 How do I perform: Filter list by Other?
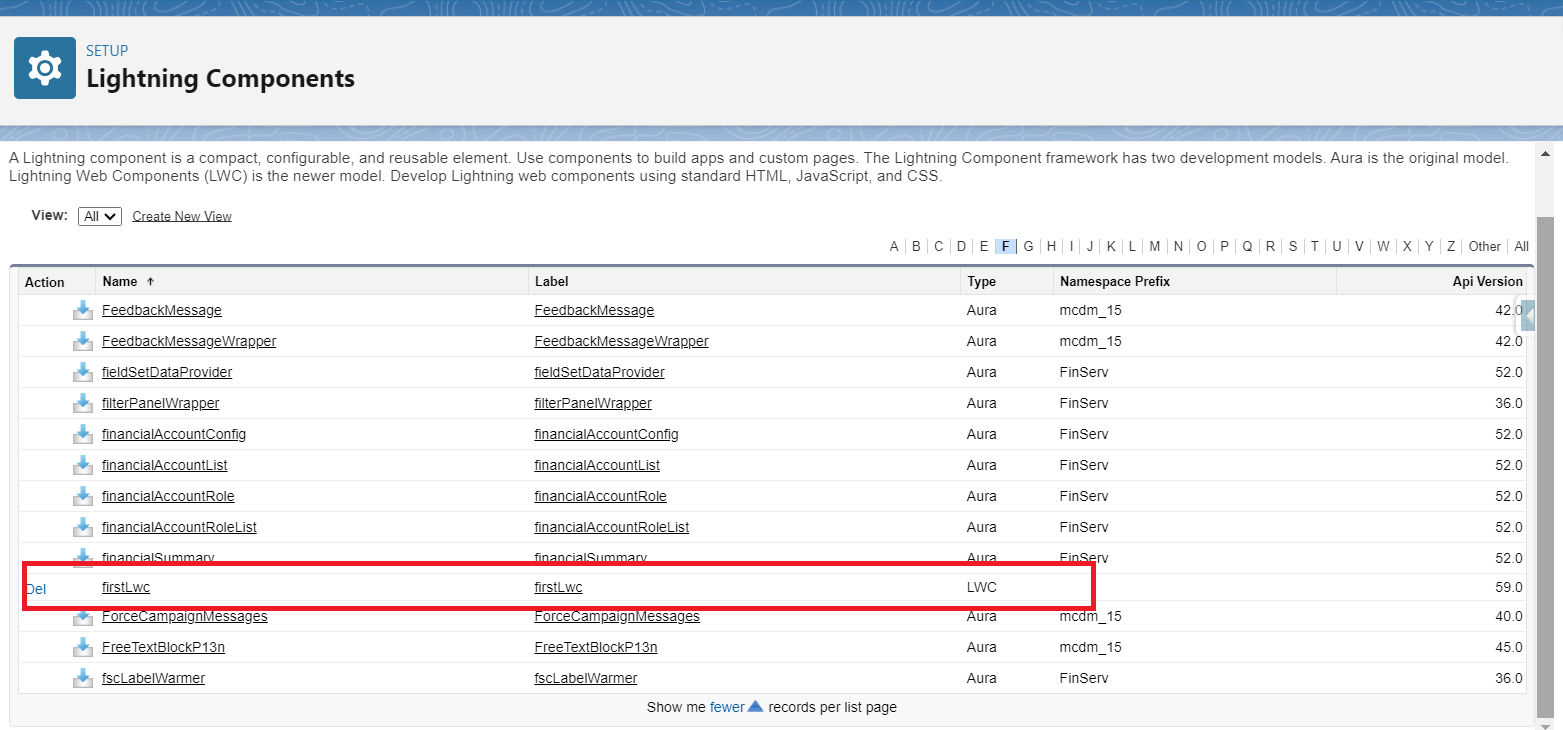[x=1484, y=246]
